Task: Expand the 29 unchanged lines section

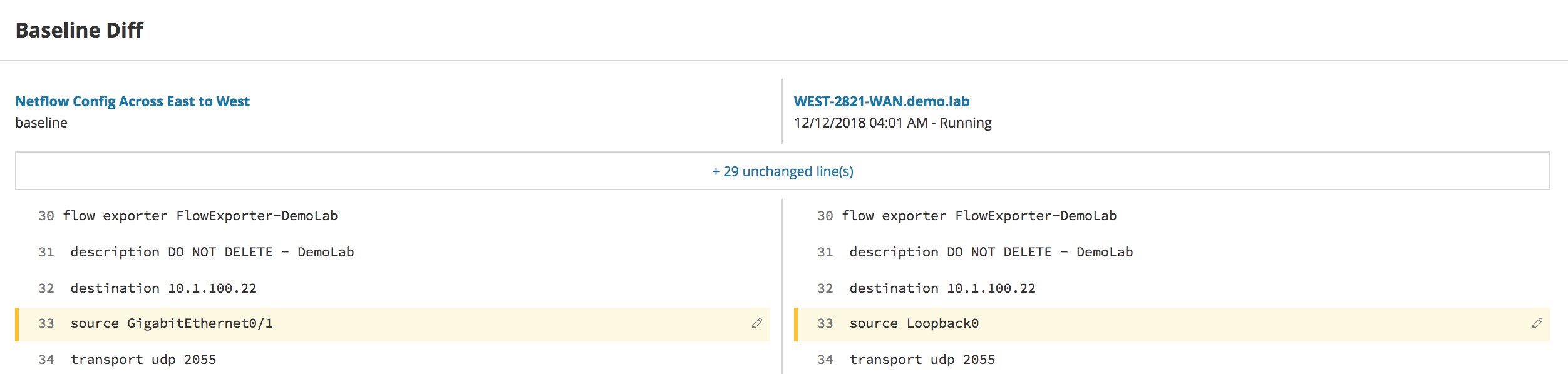Action: pos(782,171)
